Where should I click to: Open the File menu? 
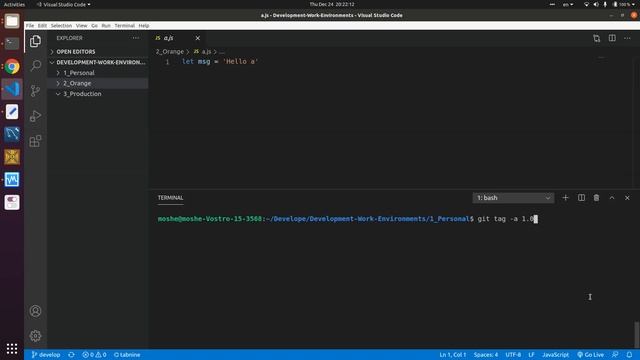[30, 25]
